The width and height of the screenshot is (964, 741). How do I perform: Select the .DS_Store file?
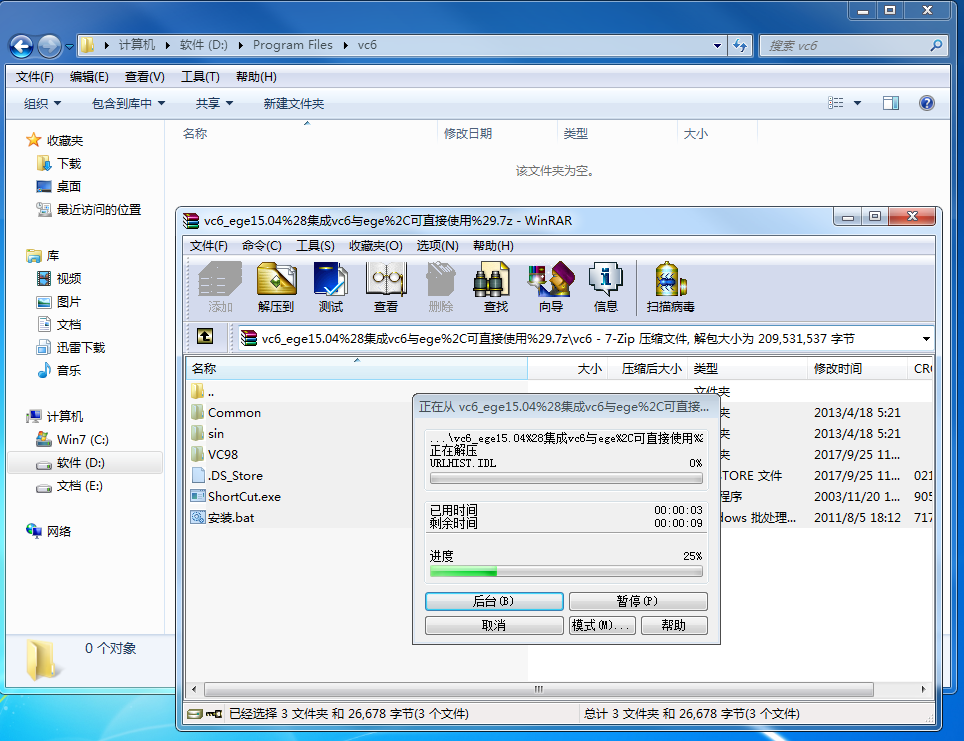(235, 475)
